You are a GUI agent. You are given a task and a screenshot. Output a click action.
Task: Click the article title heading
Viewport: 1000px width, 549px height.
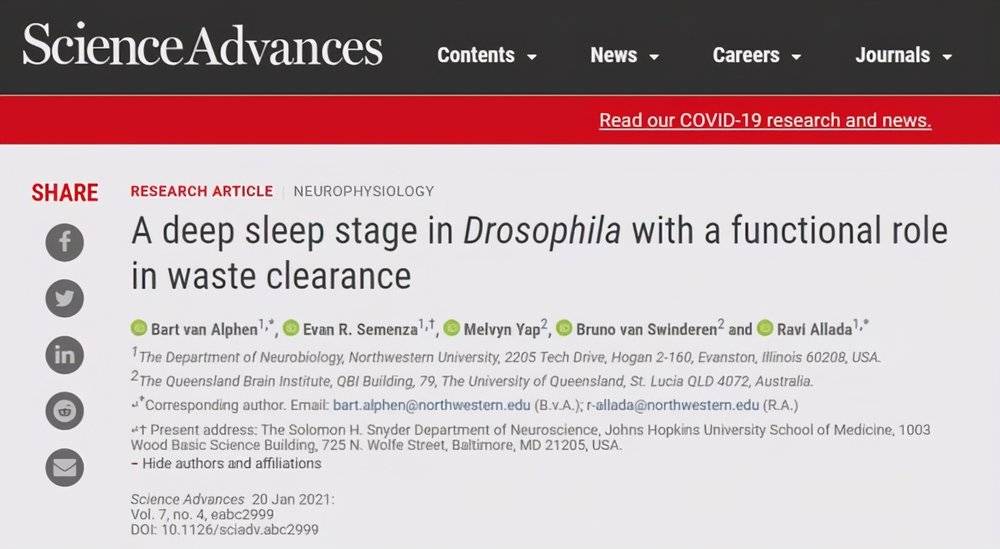point(540,253)
